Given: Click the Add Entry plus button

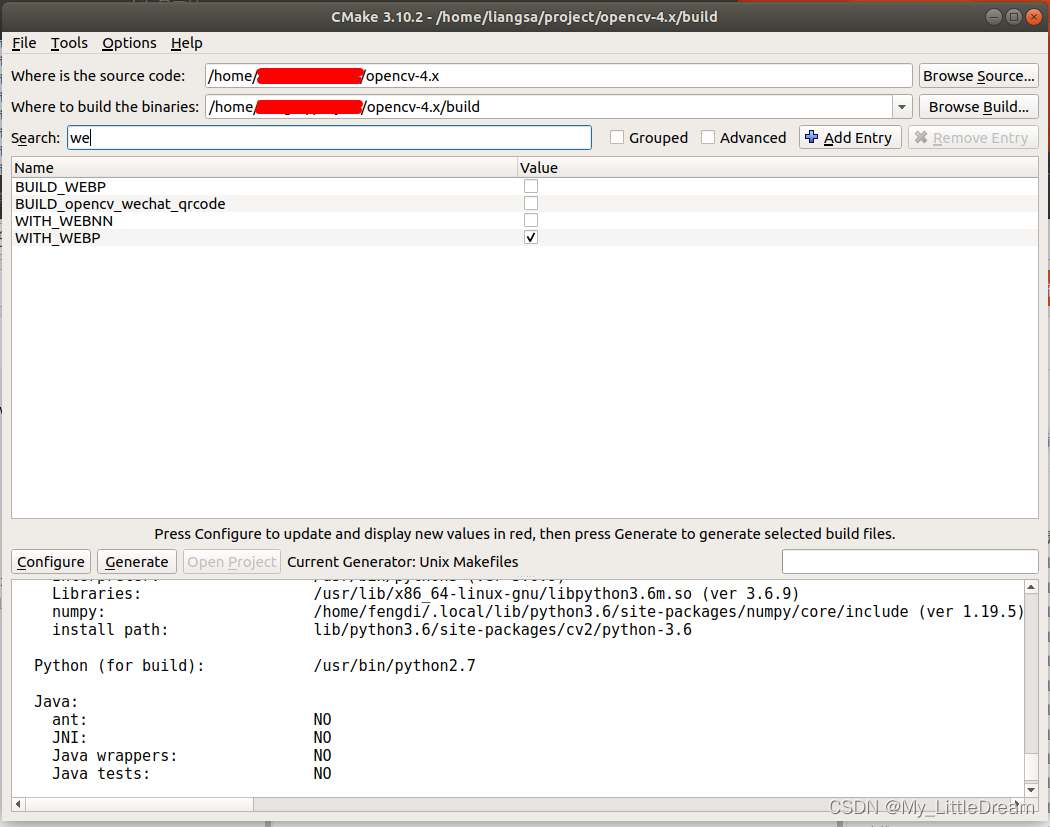Looking at the screenshot, I should point(849,138).
